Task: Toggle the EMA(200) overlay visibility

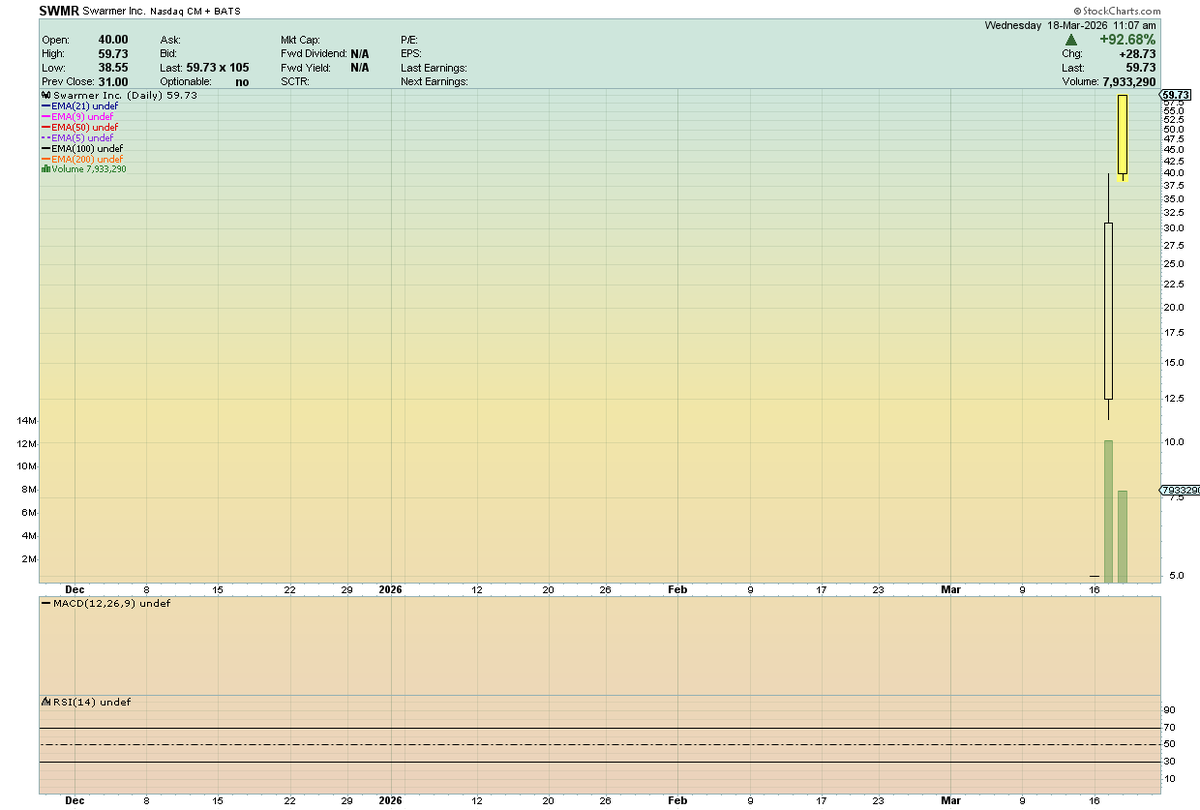Action: coord(46,159)
